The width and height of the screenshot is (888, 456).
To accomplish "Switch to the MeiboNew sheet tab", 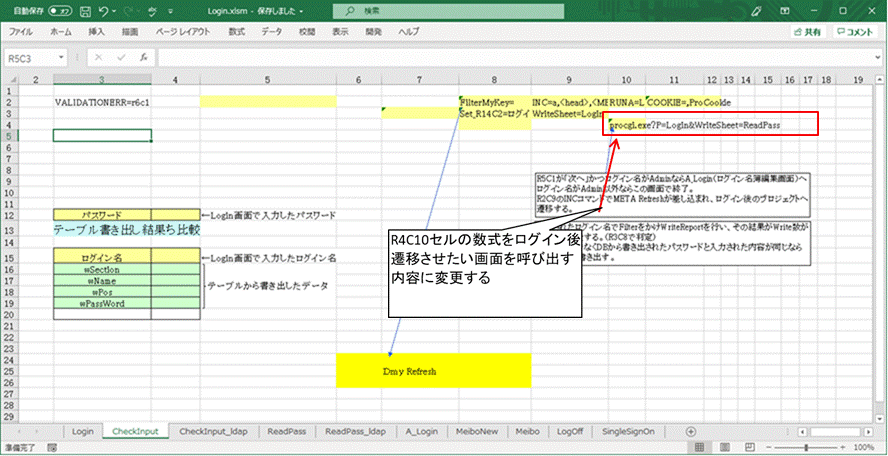I will coord(476,432).
